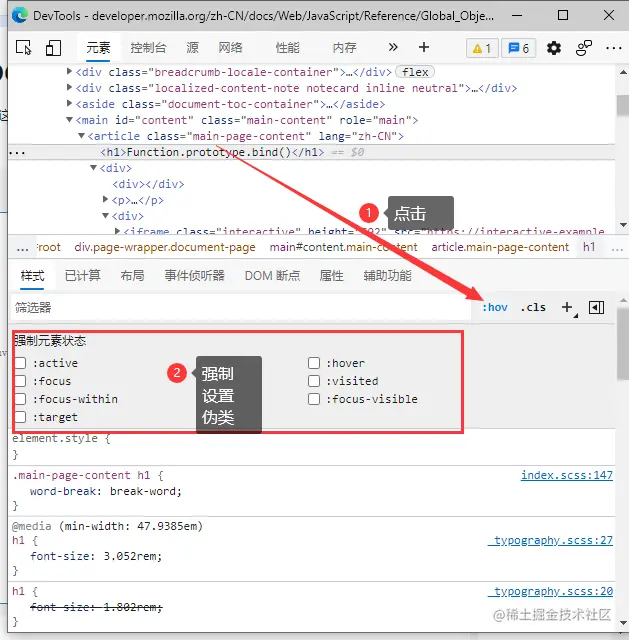Enable the :focus forced state

point(20,381)
